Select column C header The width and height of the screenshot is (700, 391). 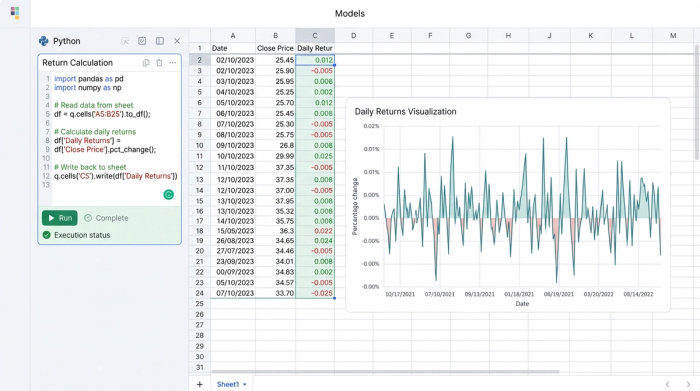tap(315, 36)
